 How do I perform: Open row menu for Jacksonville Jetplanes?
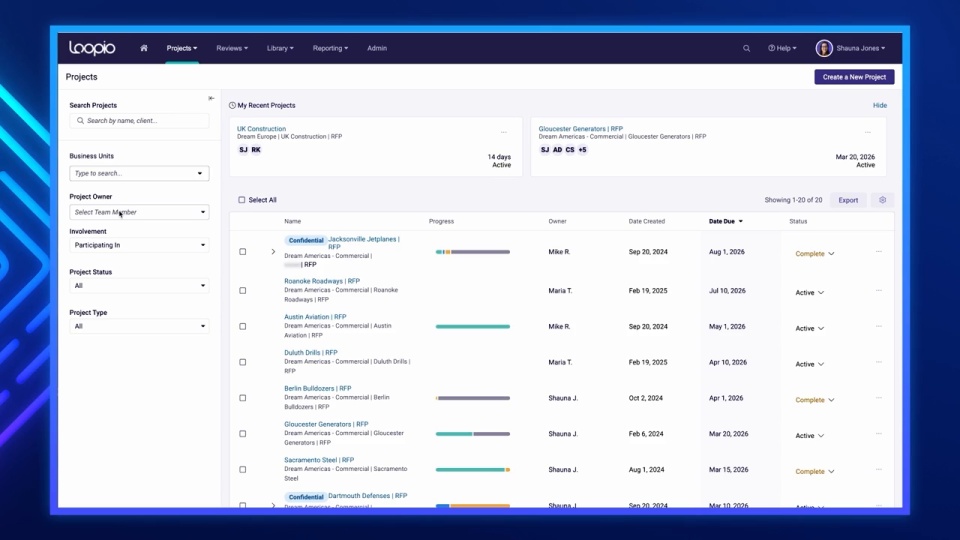click(x=879, y=252)
